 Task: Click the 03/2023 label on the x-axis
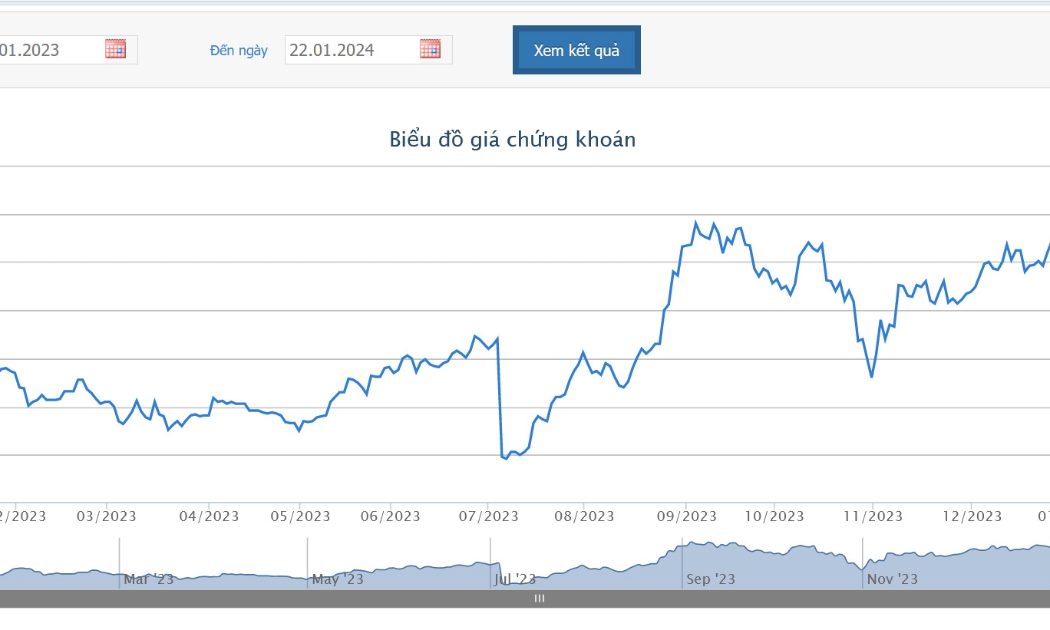[106, 516]
